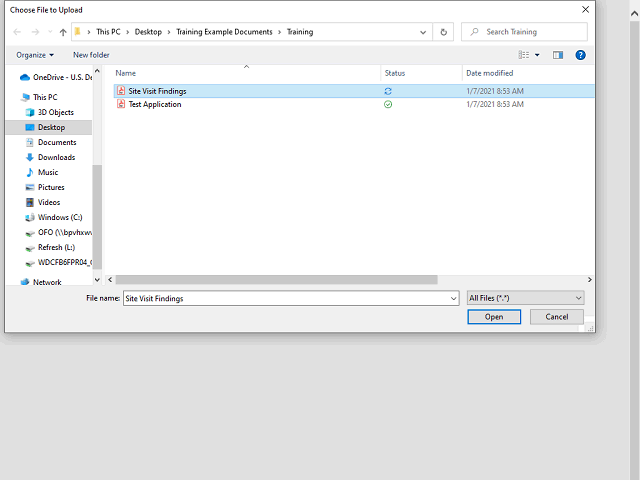Open the OFO network drive

(58, 233)
